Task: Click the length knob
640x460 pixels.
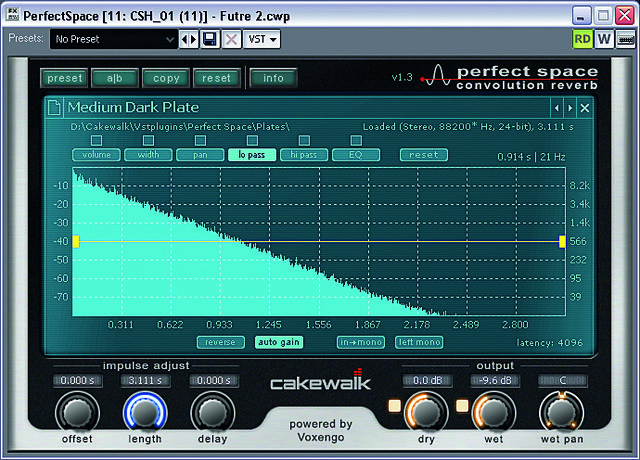Action: point(145,413)
